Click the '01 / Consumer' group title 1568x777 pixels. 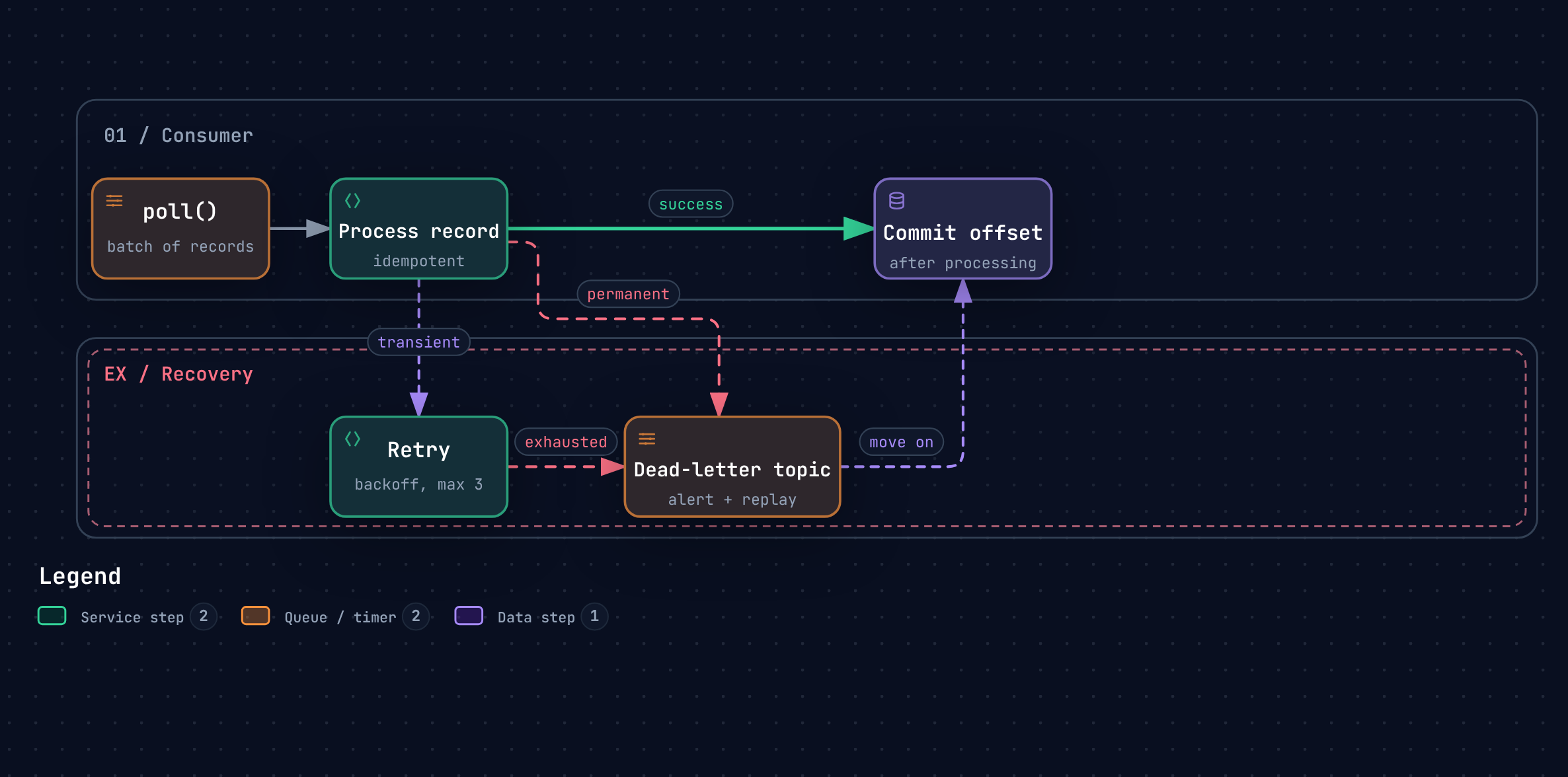(178, 135)
